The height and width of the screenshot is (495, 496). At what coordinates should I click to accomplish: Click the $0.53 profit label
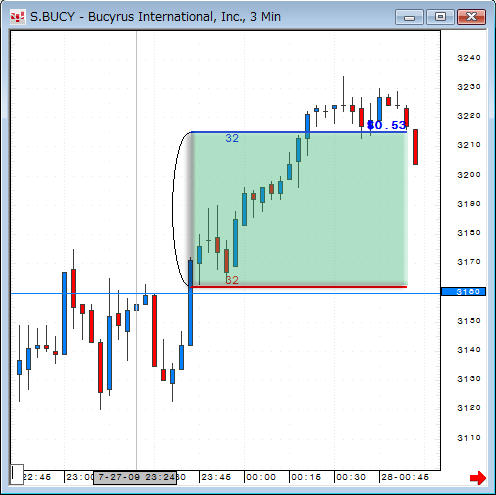click(386, 125)
